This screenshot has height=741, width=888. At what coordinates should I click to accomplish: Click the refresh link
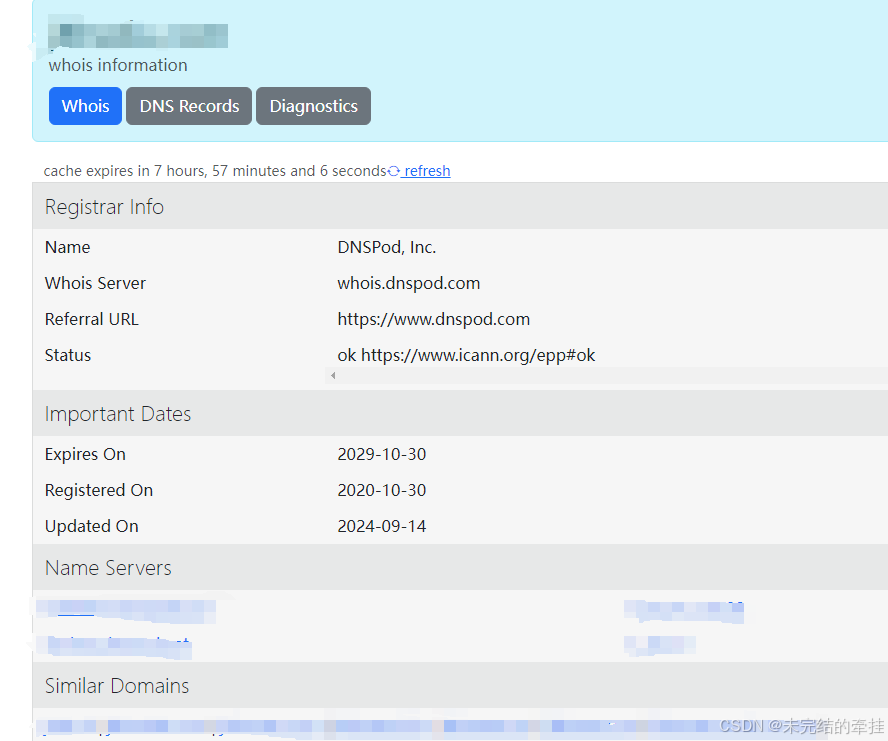(x=426, y=171)
